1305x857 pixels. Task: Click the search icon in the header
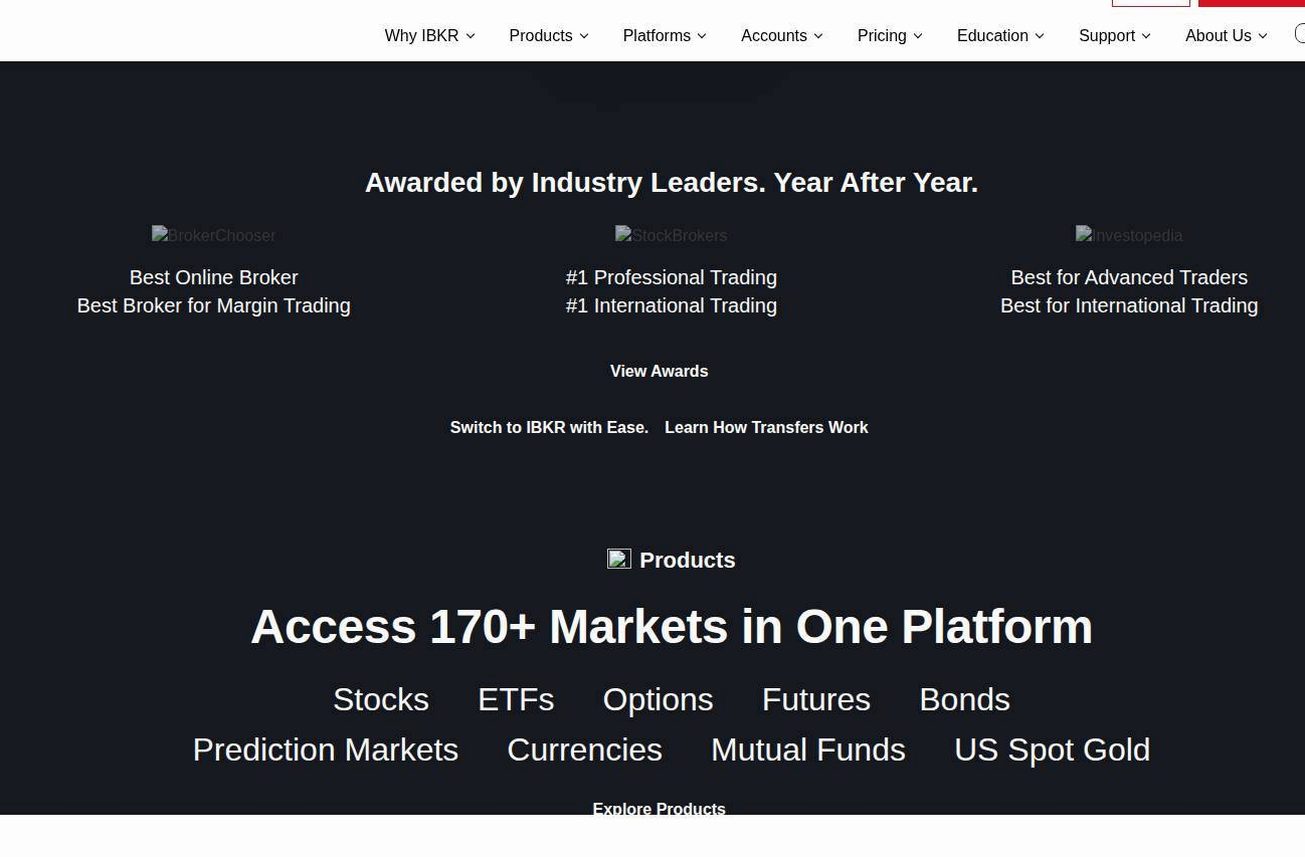point(1299,34)
